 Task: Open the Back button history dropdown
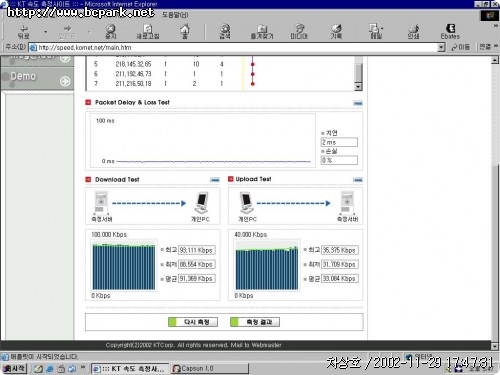[x=46, y=32]
